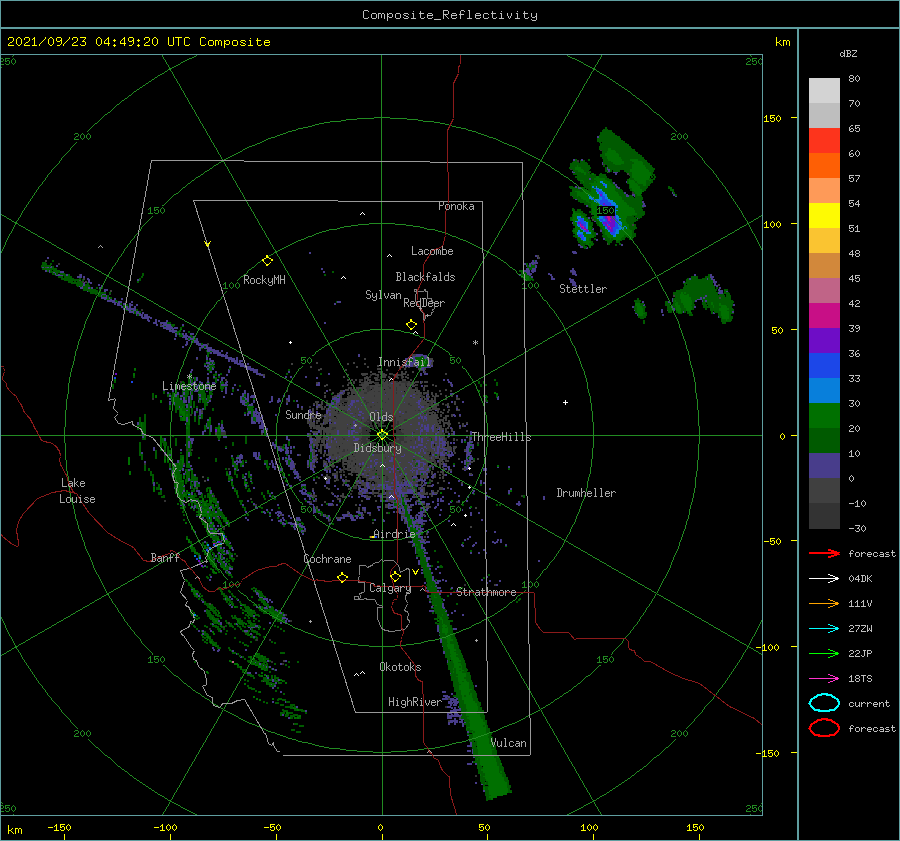Click the Drumheller town label
This screenshot has height=841, width=900.
pos(586,493)
